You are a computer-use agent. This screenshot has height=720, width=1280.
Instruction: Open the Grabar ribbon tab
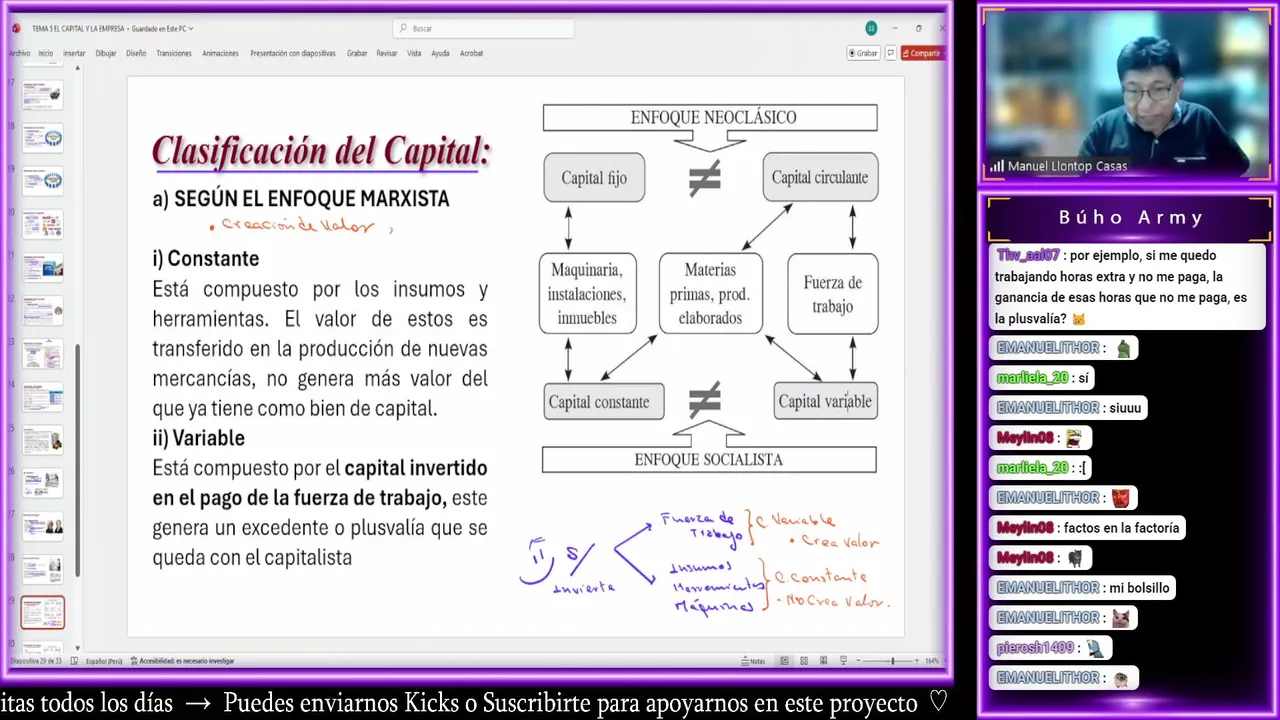[357, 53]
